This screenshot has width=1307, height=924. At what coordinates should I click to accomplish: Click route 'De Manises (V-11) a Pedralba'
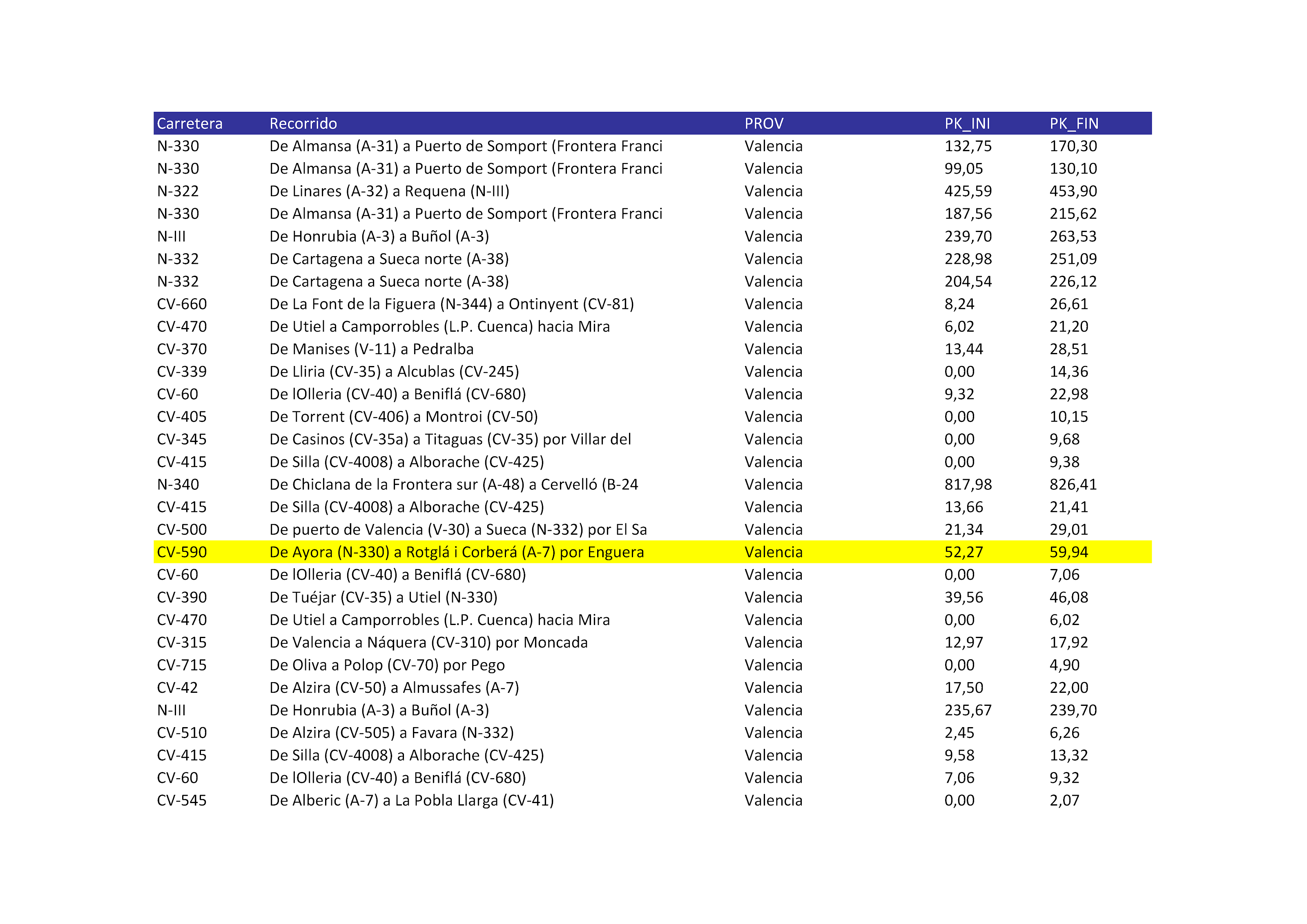point(372,349)
